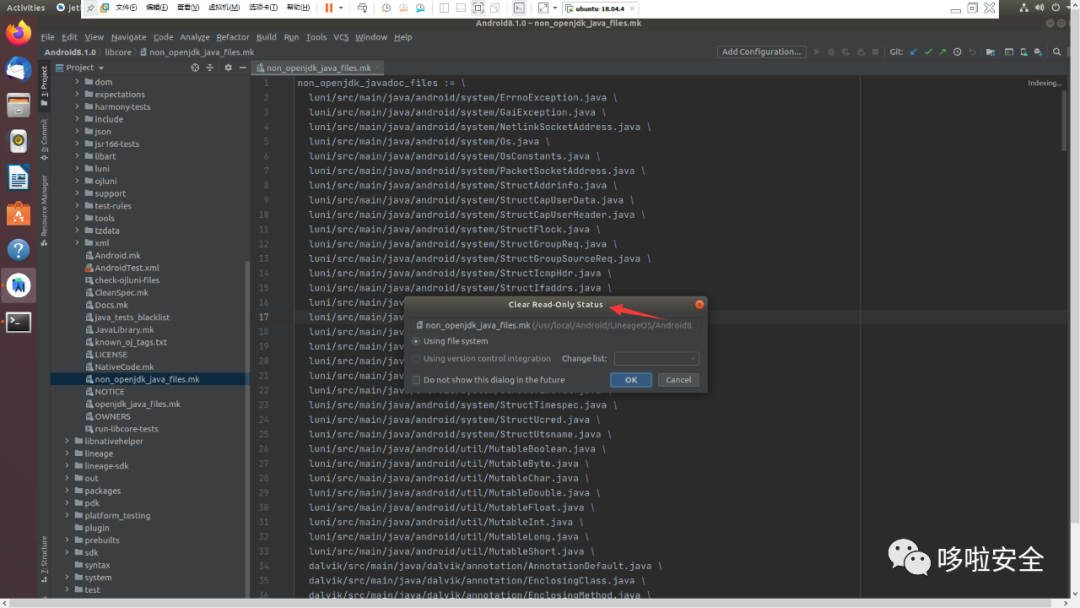Click the Stop square icon
The image size is (1080, 608).
(x=875, y=52)
